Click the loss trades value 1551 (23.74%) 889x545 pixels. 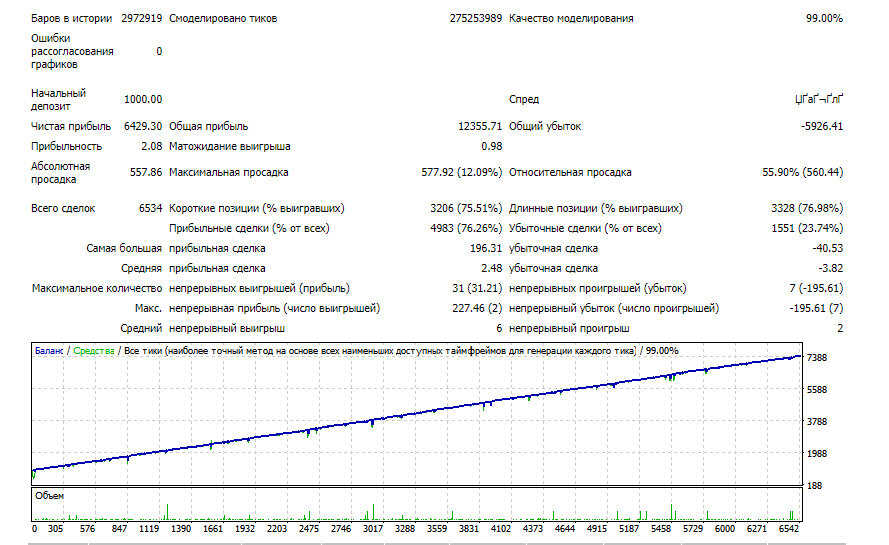(x=807, y=228)
